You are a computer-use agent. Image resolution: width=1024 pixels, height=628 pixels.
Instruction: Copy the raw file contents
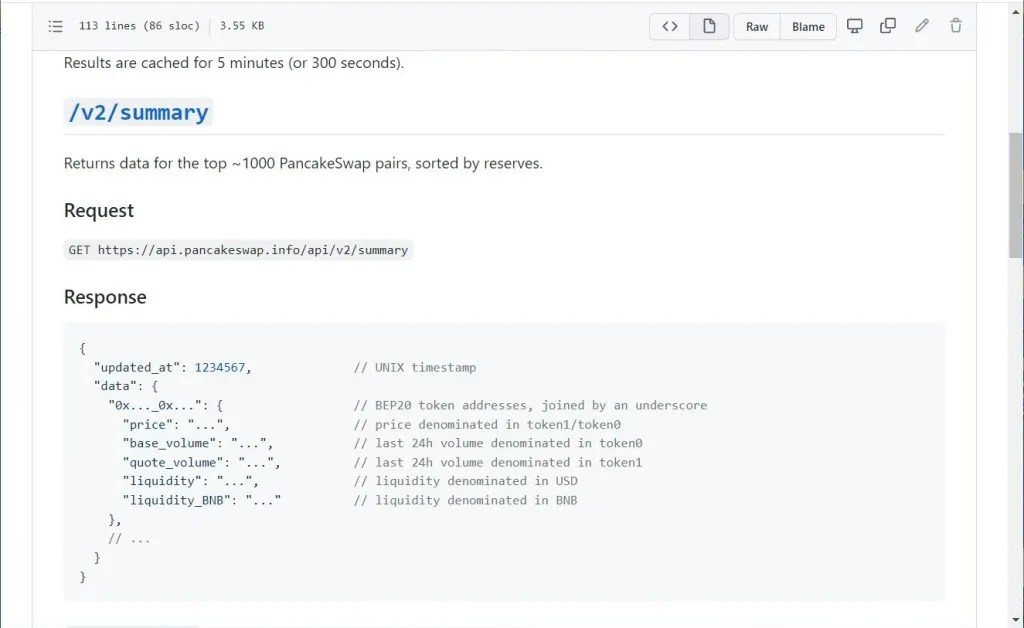[x=887, y=26]
